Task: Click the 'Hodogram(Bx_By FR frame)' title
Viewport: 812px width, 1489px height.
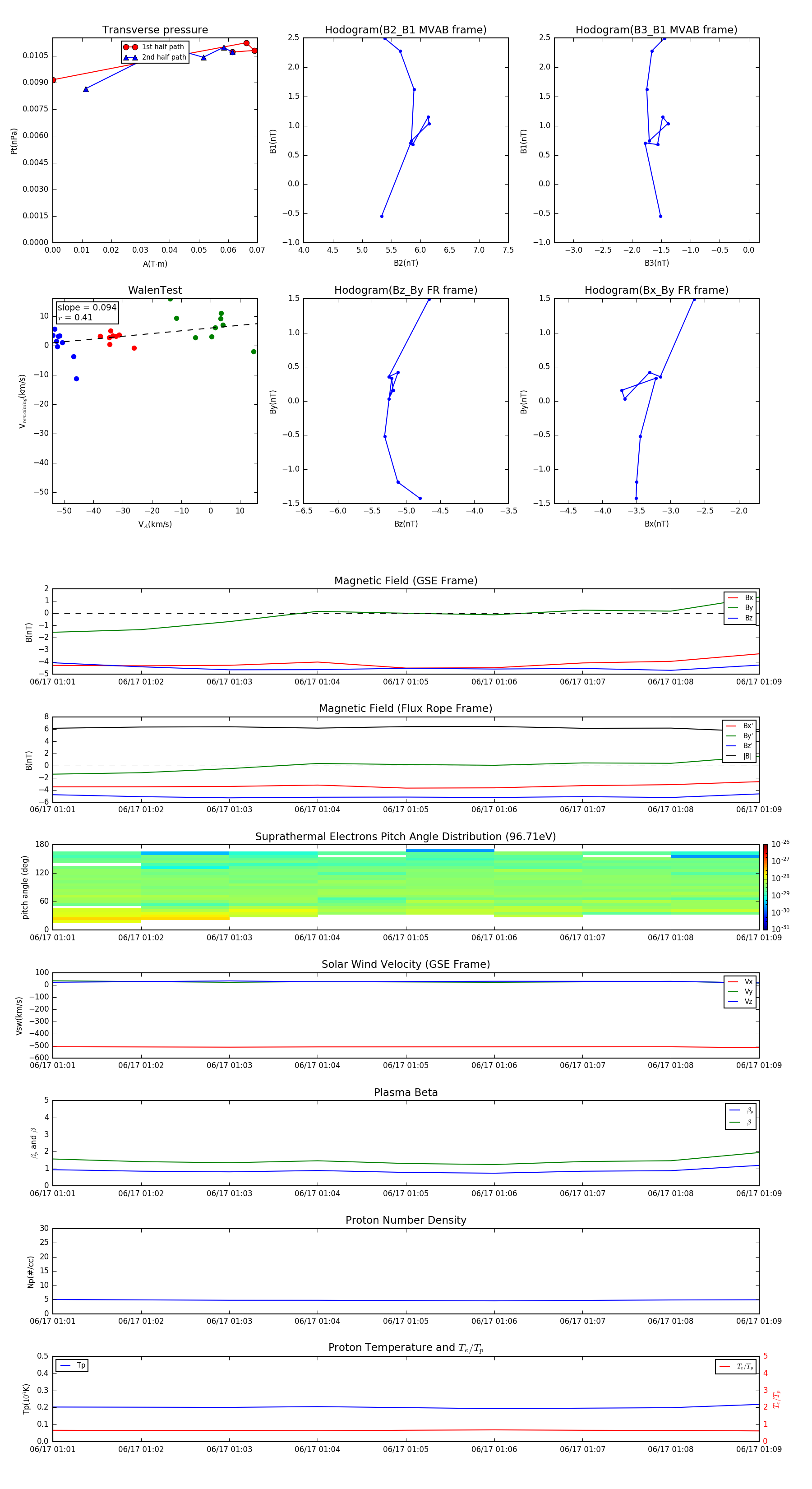Action: pos(656,290)
